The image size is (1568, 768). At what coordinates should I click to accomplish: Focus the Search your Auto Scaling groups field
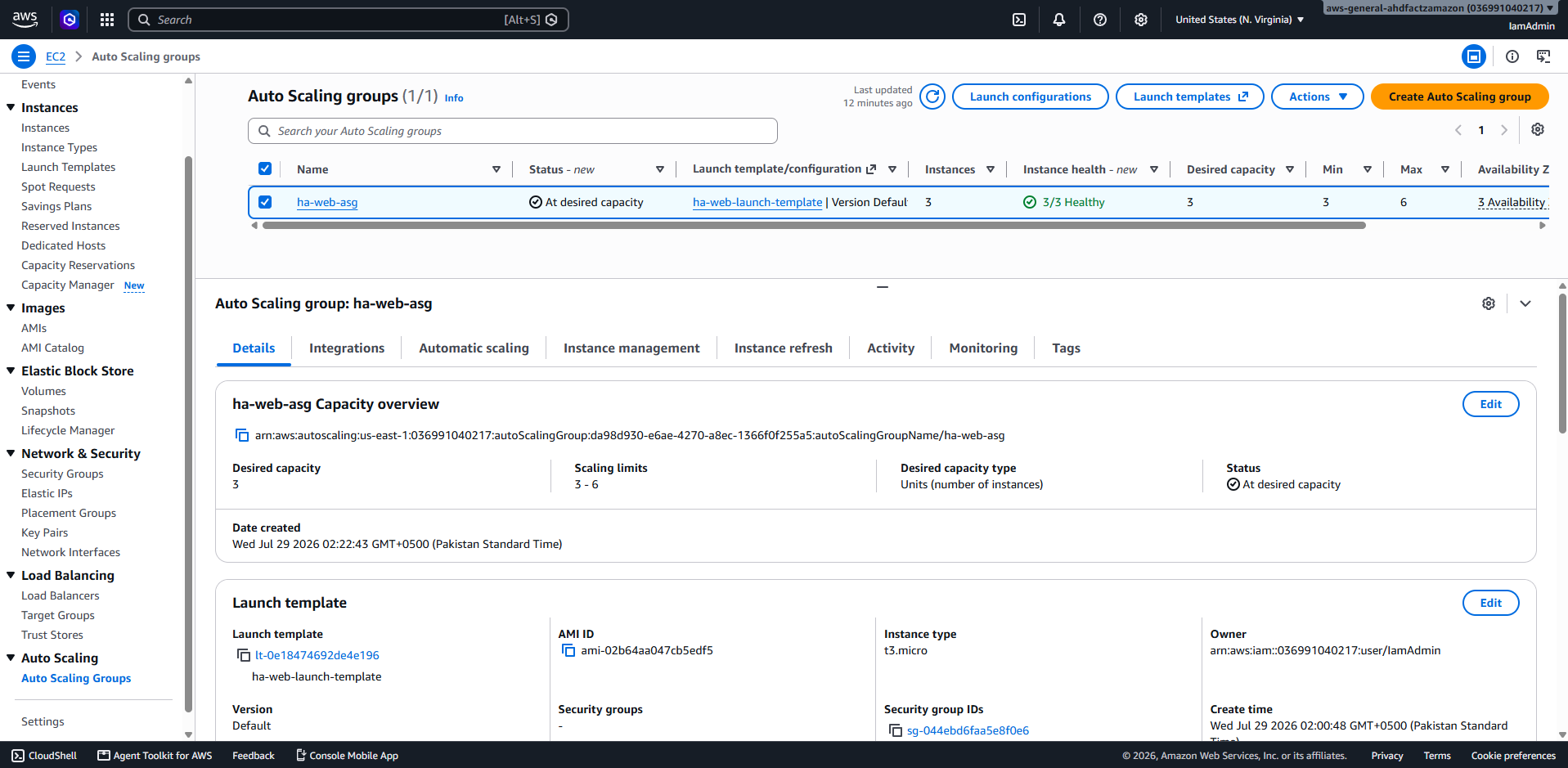(513, 131)
